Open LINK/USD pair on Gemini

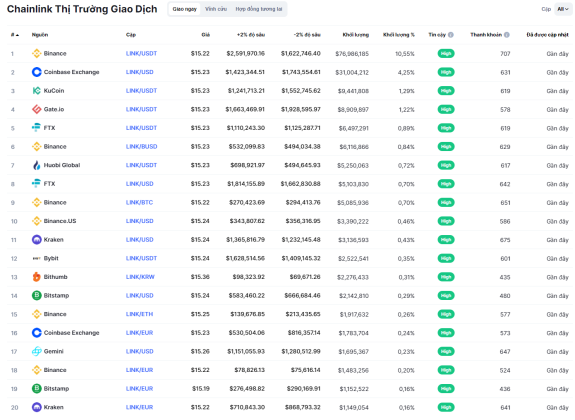coord(139,351)
